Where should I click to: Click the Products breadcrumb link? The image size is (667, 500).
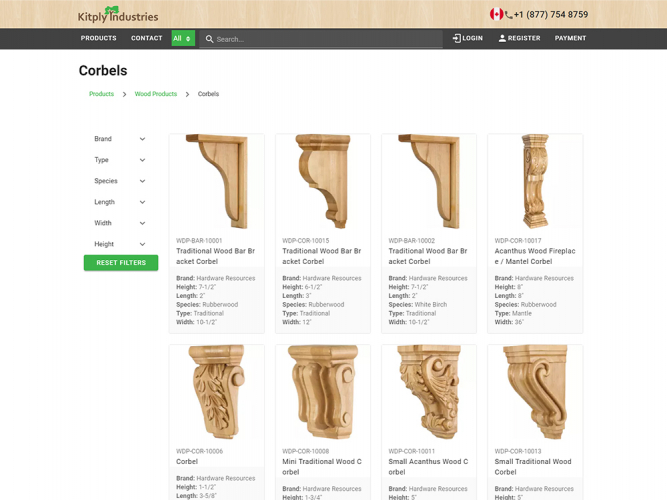[x=101, y=94]
